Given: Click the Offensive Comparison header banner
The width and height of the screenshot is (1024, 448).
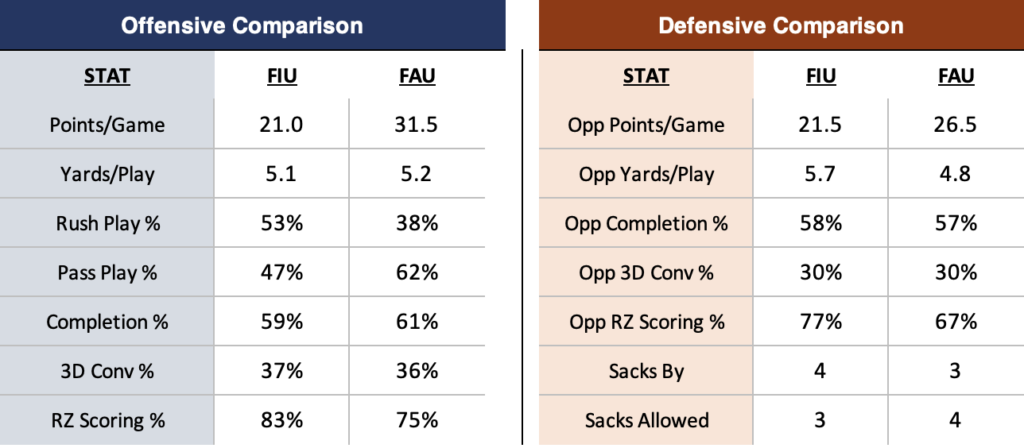Looking at the screenshot, I should (242, 25).
